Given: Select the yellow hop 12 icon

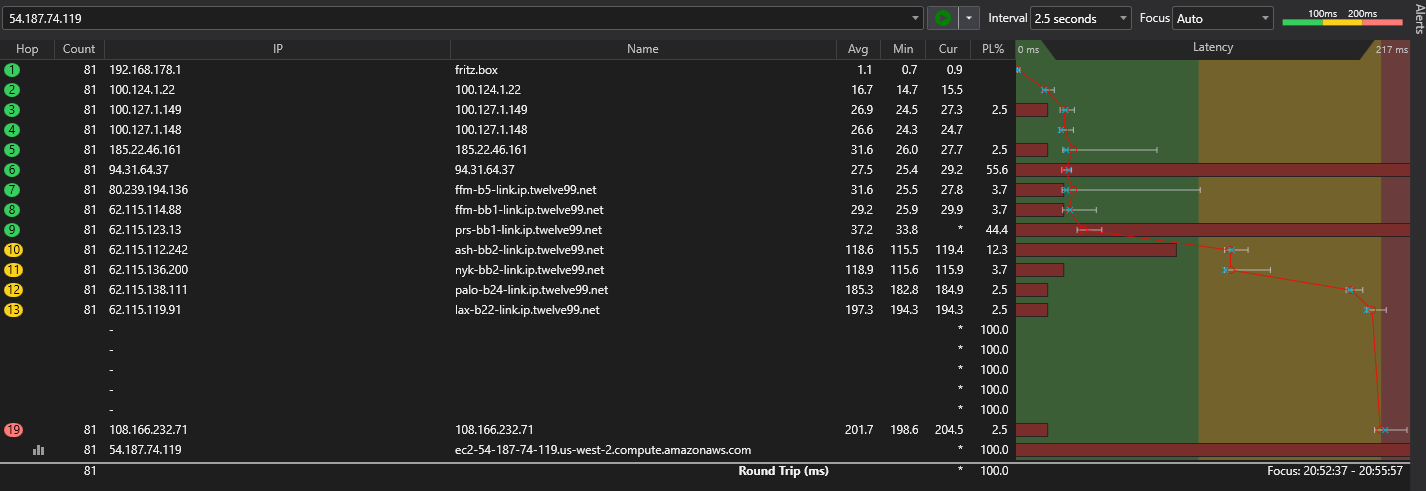Looking at the screenshot, I should coord(13,290).
